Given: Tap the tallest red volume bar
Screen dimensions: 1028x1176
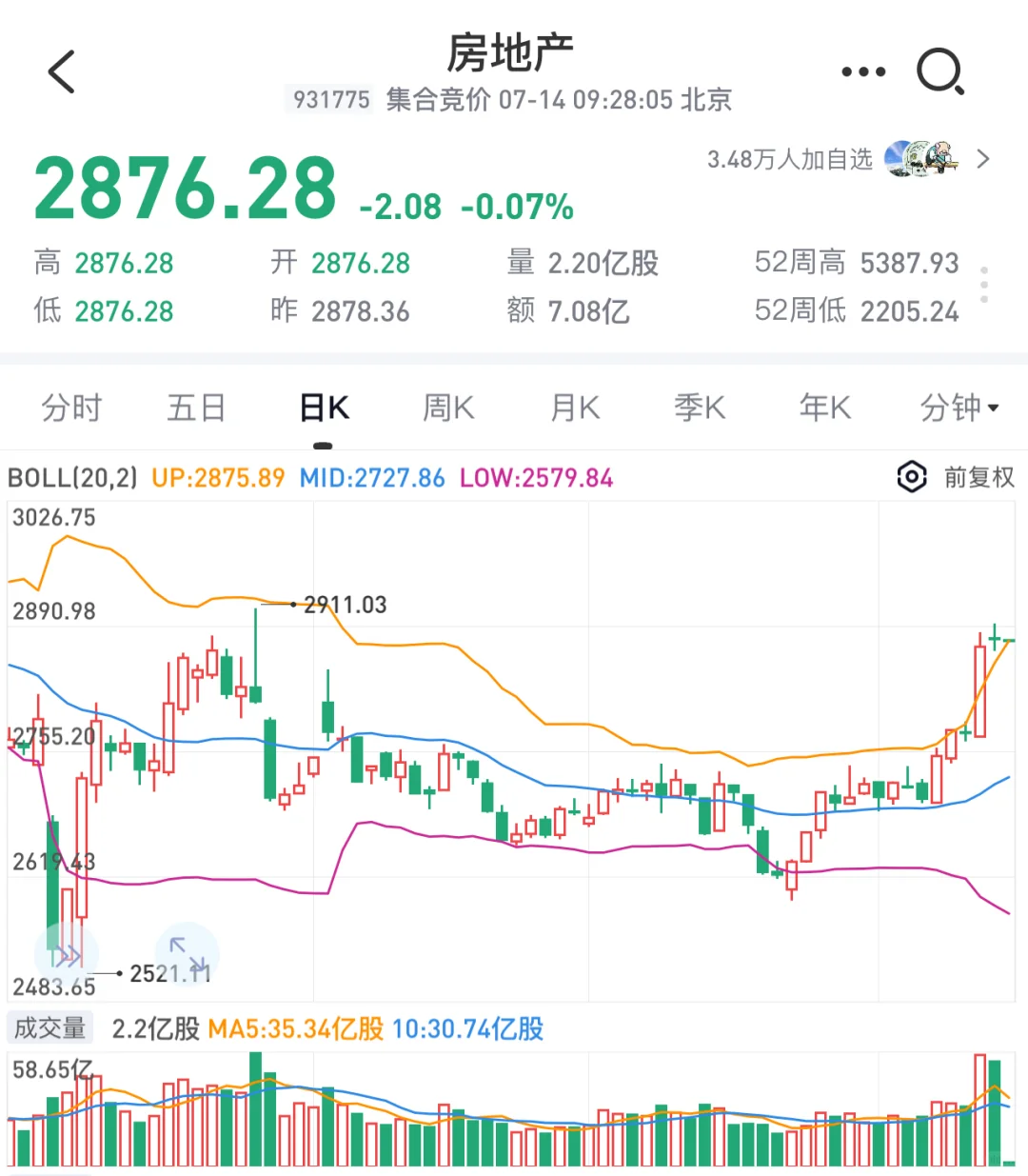Looking at the screenshot, I should [x=979, y=1109].
